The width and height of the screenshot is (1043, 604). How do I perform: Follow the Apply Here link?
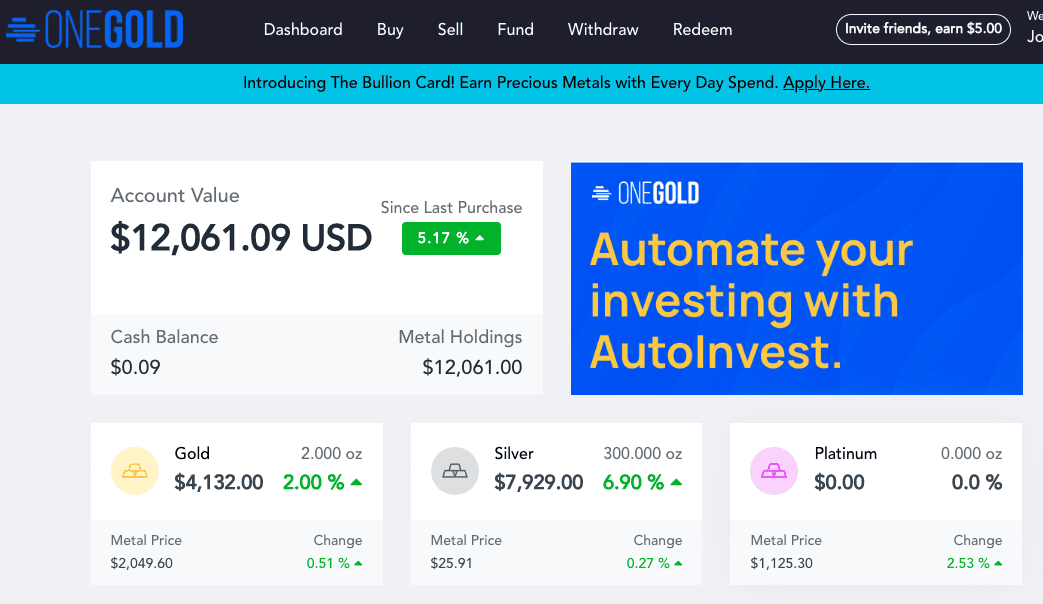point(826,83)
